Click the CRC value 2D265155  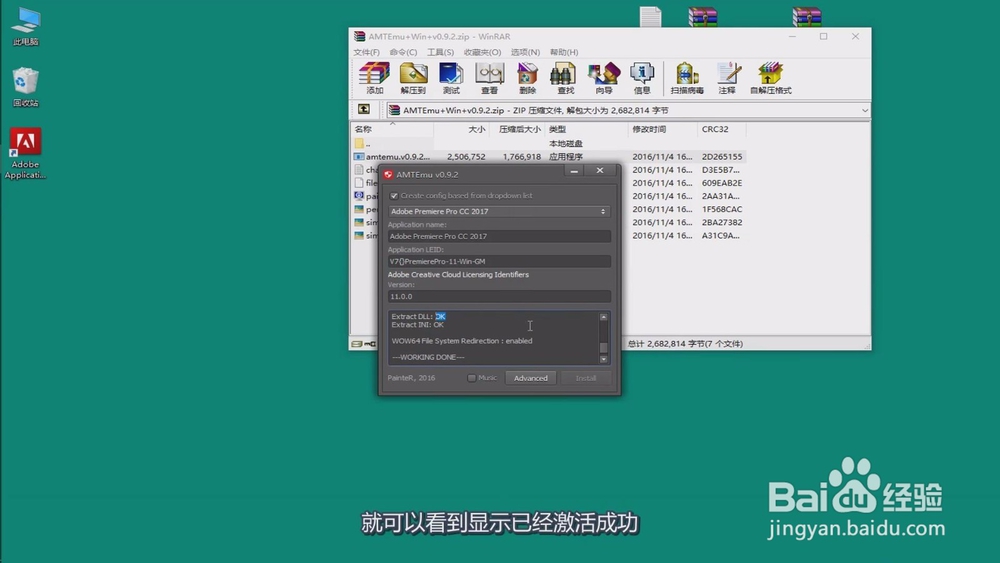(x=721, y=156)
